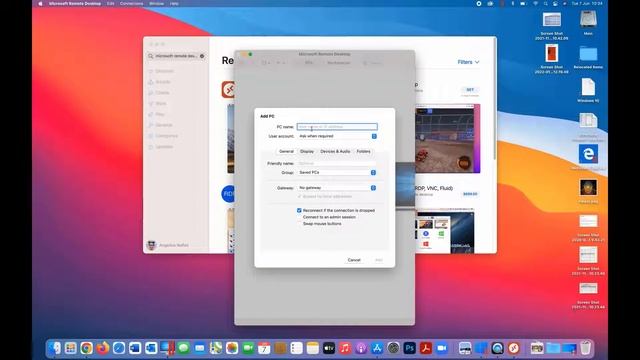Open Photoshop from the dock

(x=409, y=348)
